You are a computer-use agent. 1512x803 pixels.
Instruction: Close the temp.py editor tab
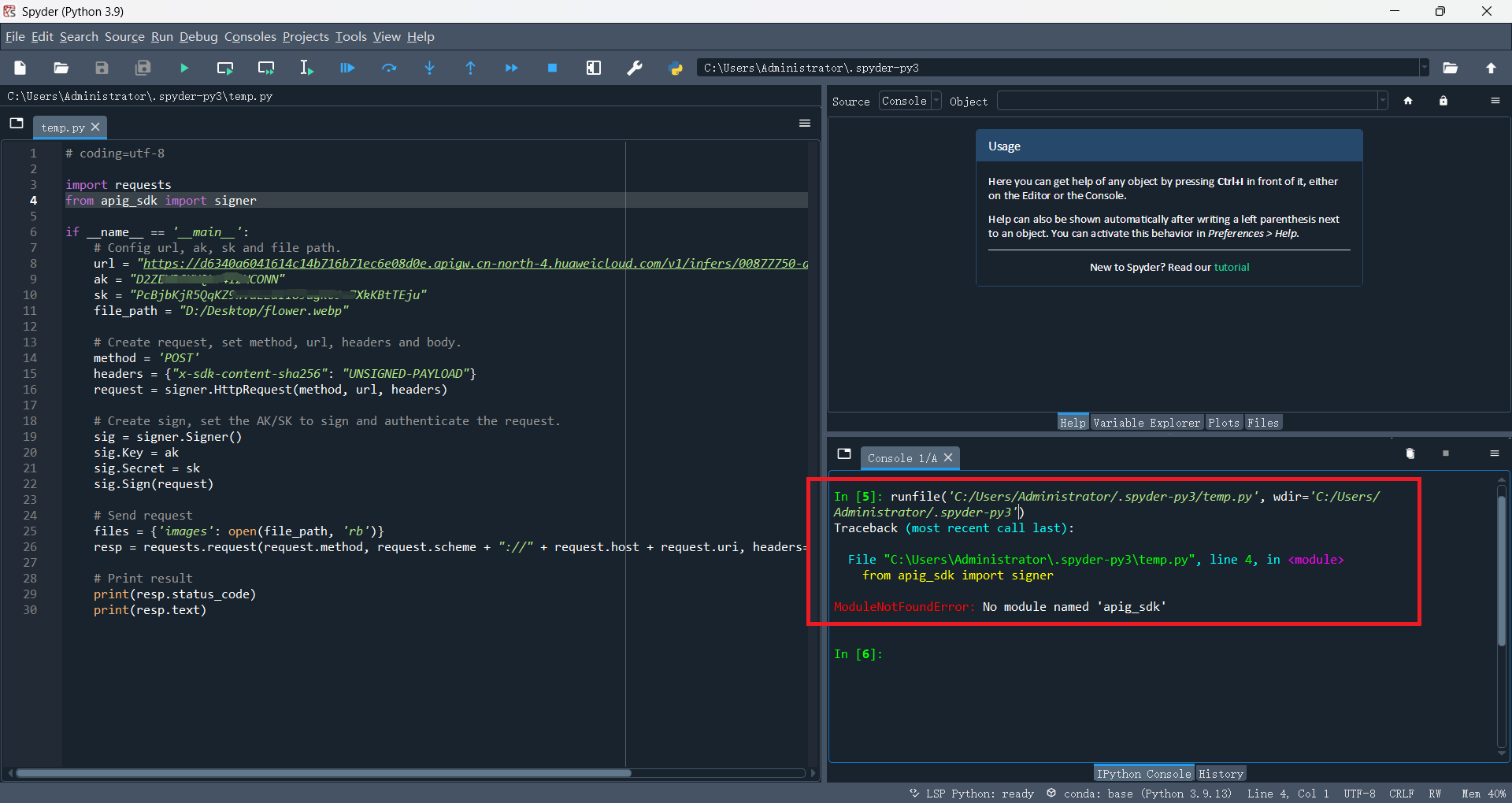pyautogui.click(x=95, y=127)
